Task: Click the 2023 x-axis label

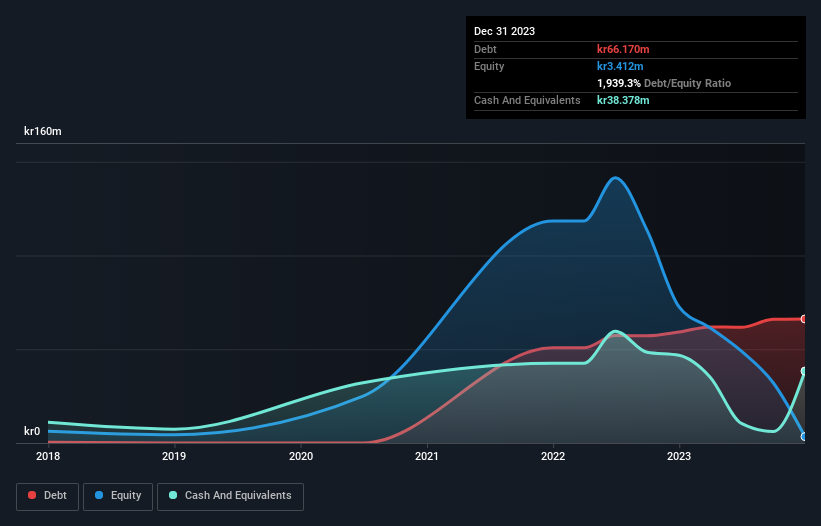Action: pyautogui.click(x=679, y=456)
